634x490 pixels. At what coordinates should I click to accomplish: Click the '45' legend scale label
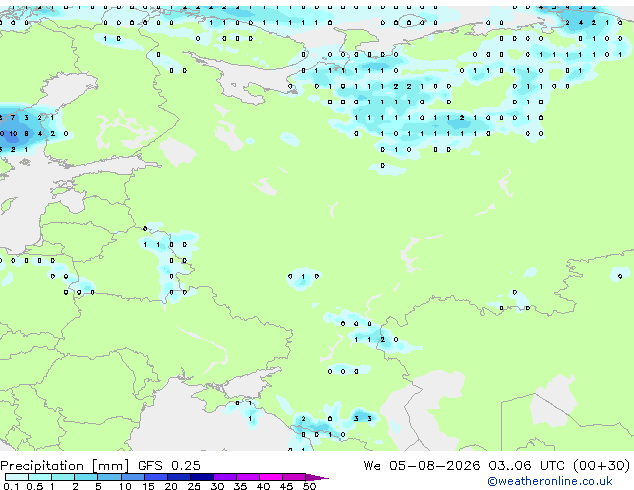click(x=286, y=486)
